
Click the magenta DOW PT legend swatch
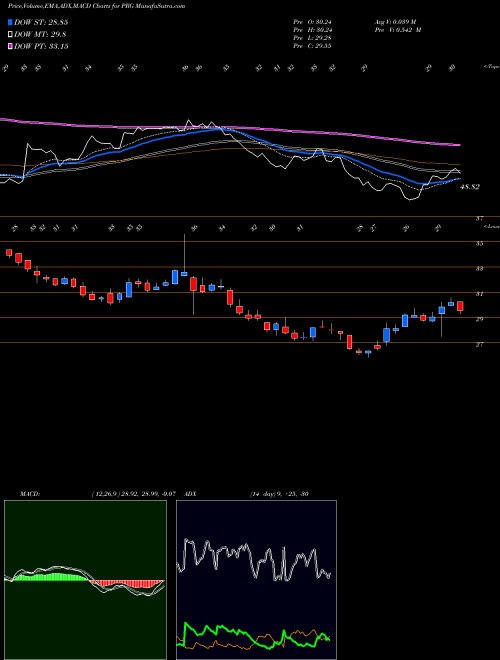(10, 46)
